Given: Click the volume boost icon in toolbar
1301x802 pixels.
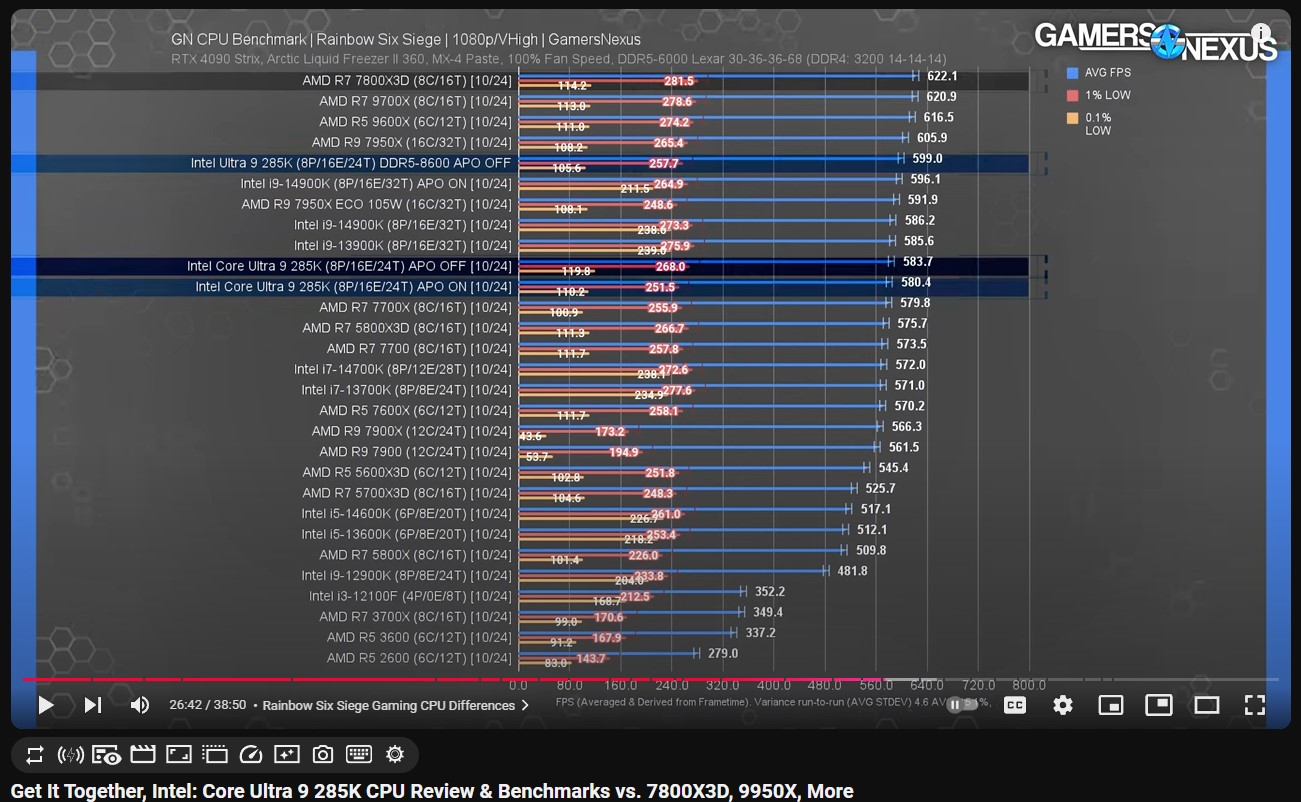Looking at the screenshot, I should (x=70, y=755).
